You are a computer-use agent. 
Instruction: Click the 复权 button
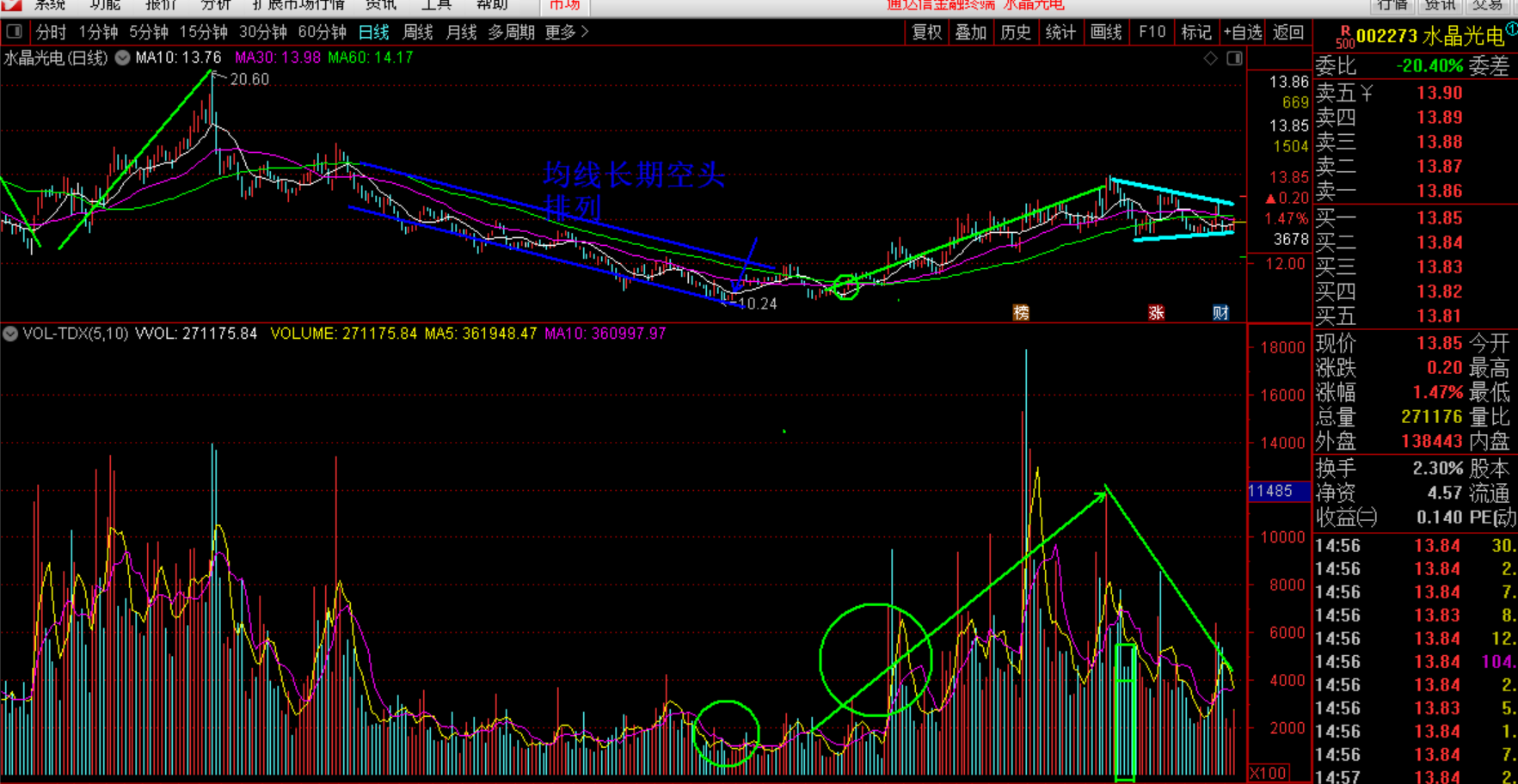point(926,33)
